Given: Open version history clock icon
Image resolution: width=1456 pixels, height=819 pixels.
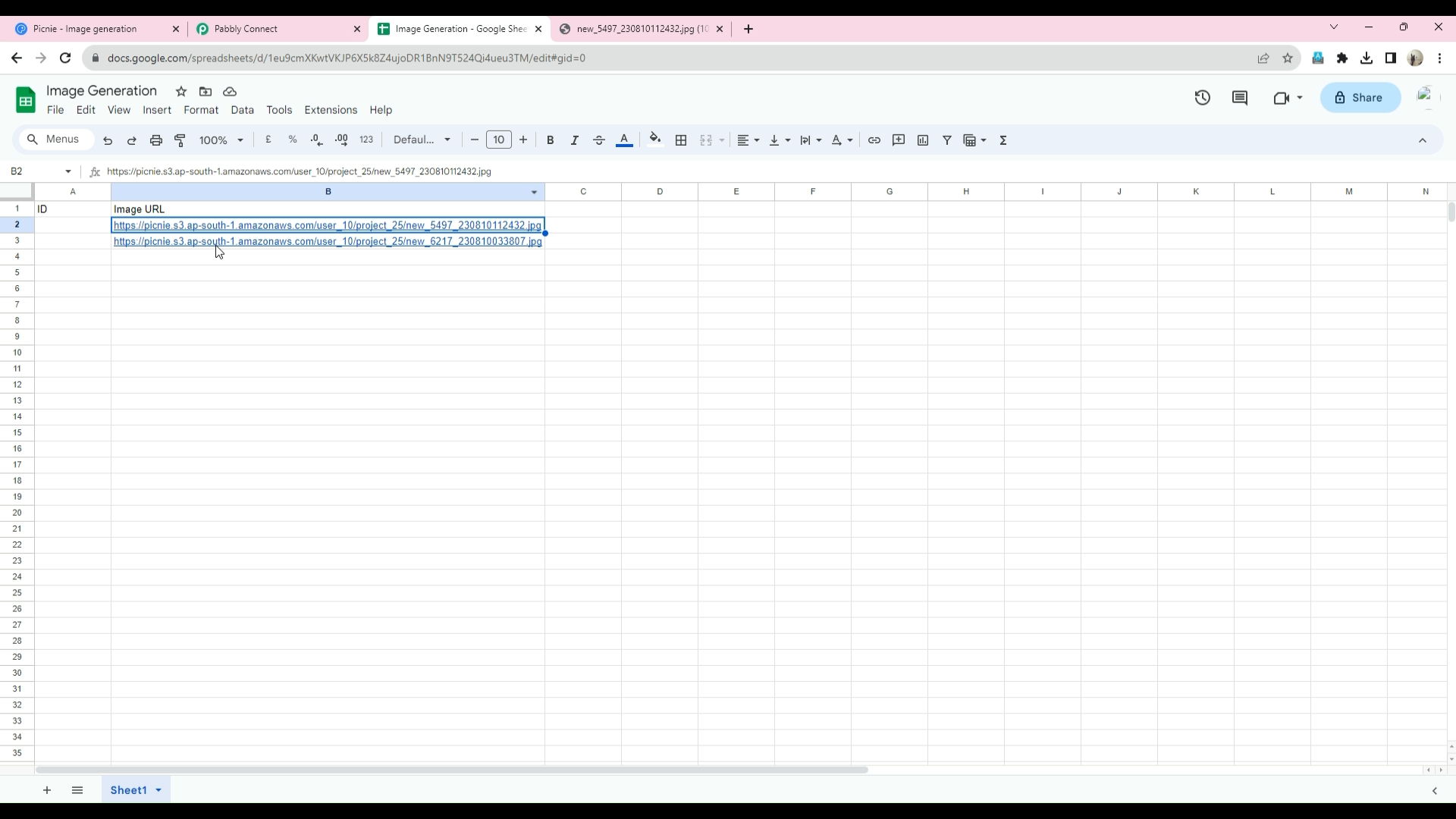Looking at the screenshot, I should pyautogui.click(x=1202, y=98).
